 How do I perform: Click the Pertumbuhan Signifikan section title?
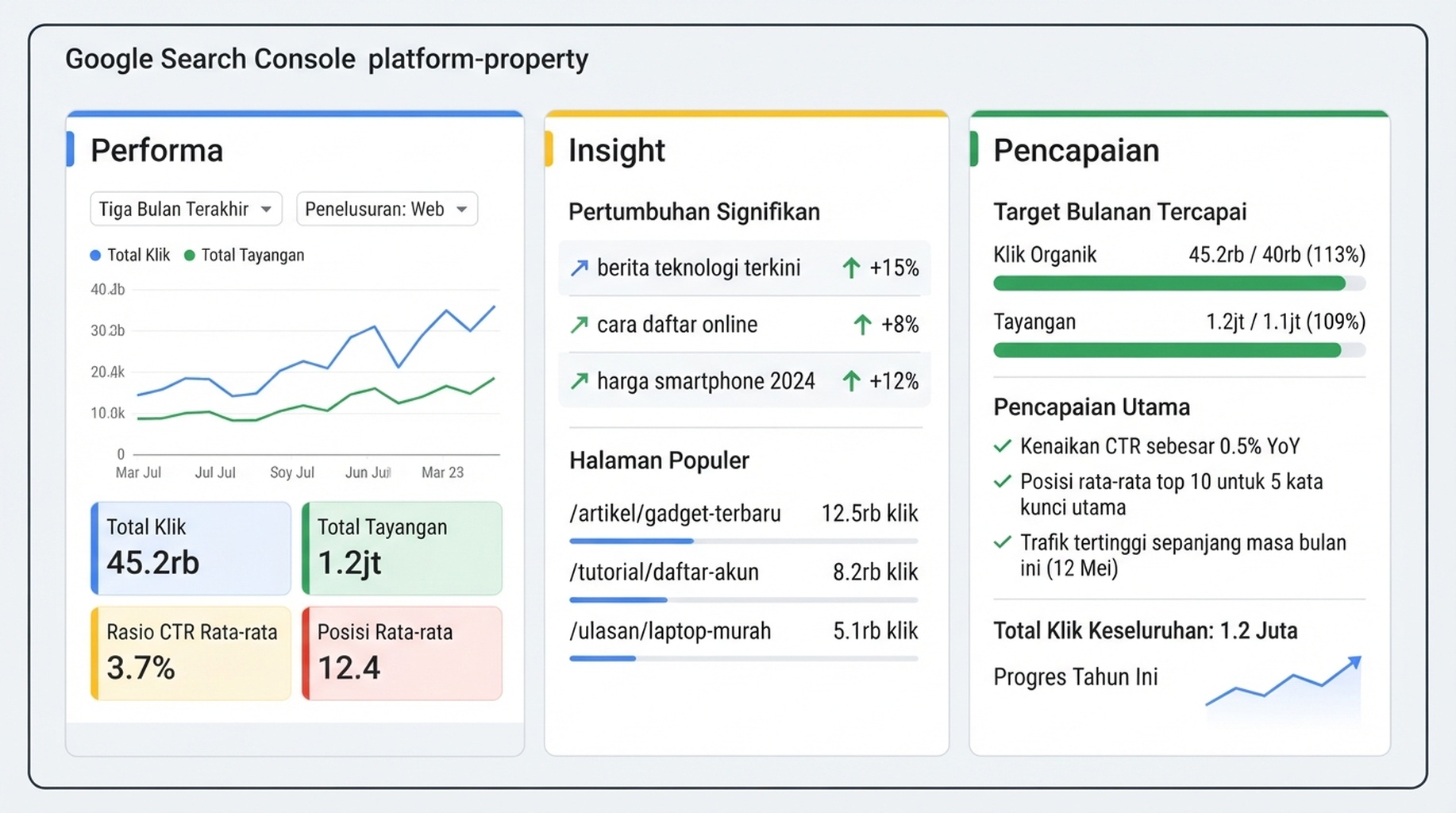(x=694, y=212)
